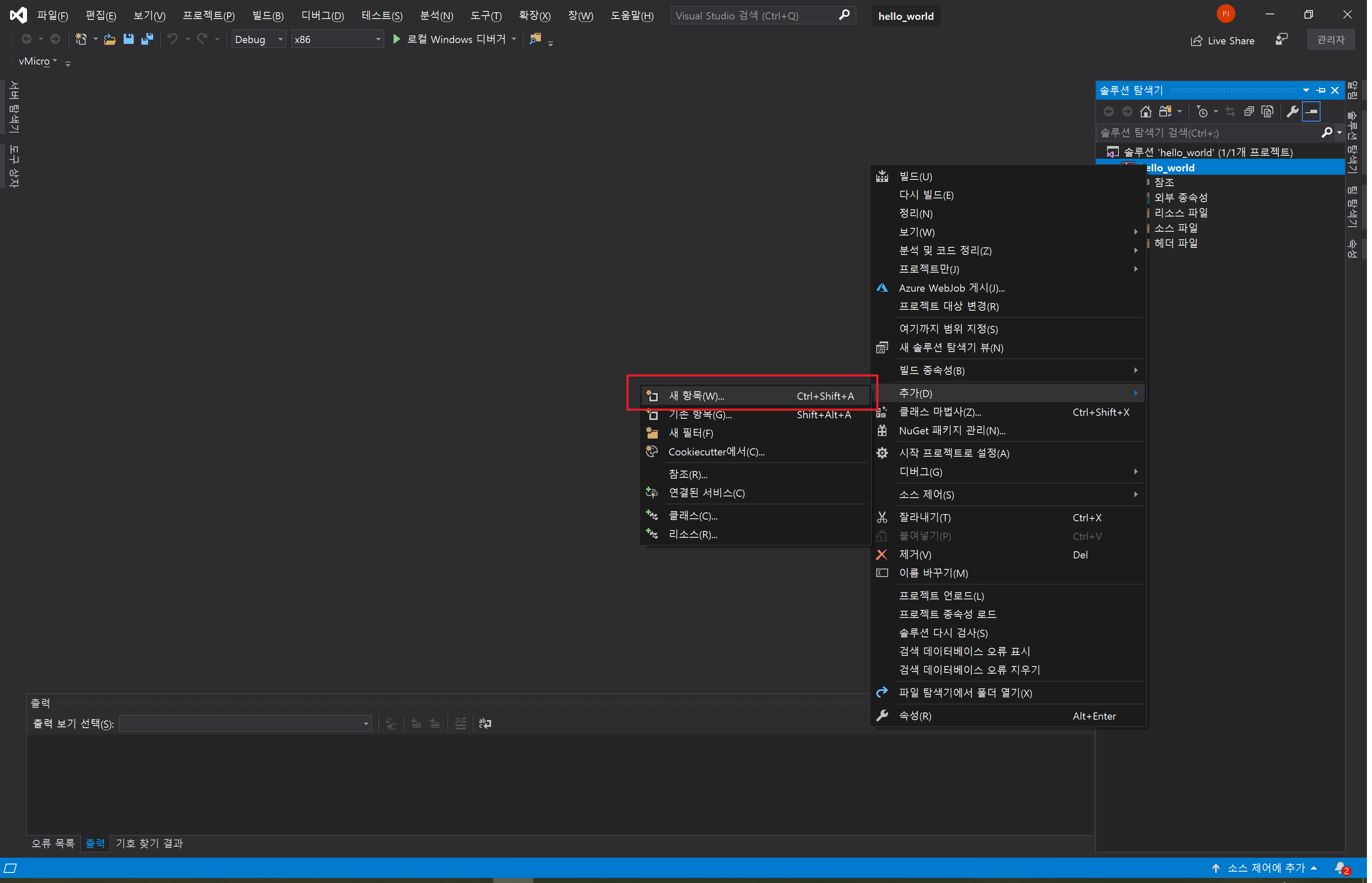Open the output source selection combo box
The width and height of the screenshot is (1372, 883).
(x=245, y=723)
